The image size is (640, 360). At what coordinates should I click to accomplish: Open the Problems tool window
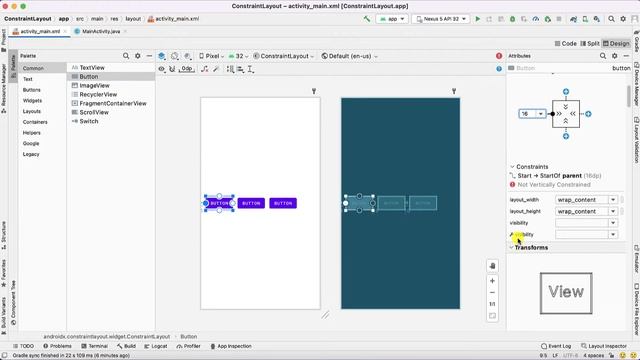pyautogui.click(x=57, y=346)
